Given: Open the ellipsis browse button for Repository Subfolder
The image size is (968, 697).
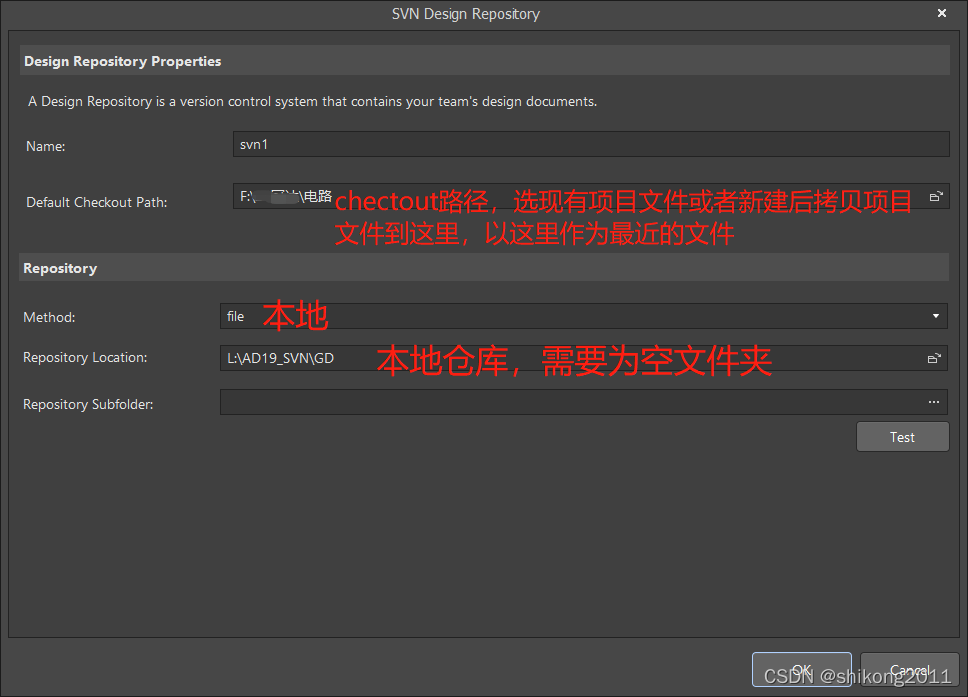Looking at the screenshot, I should point(933,402).
